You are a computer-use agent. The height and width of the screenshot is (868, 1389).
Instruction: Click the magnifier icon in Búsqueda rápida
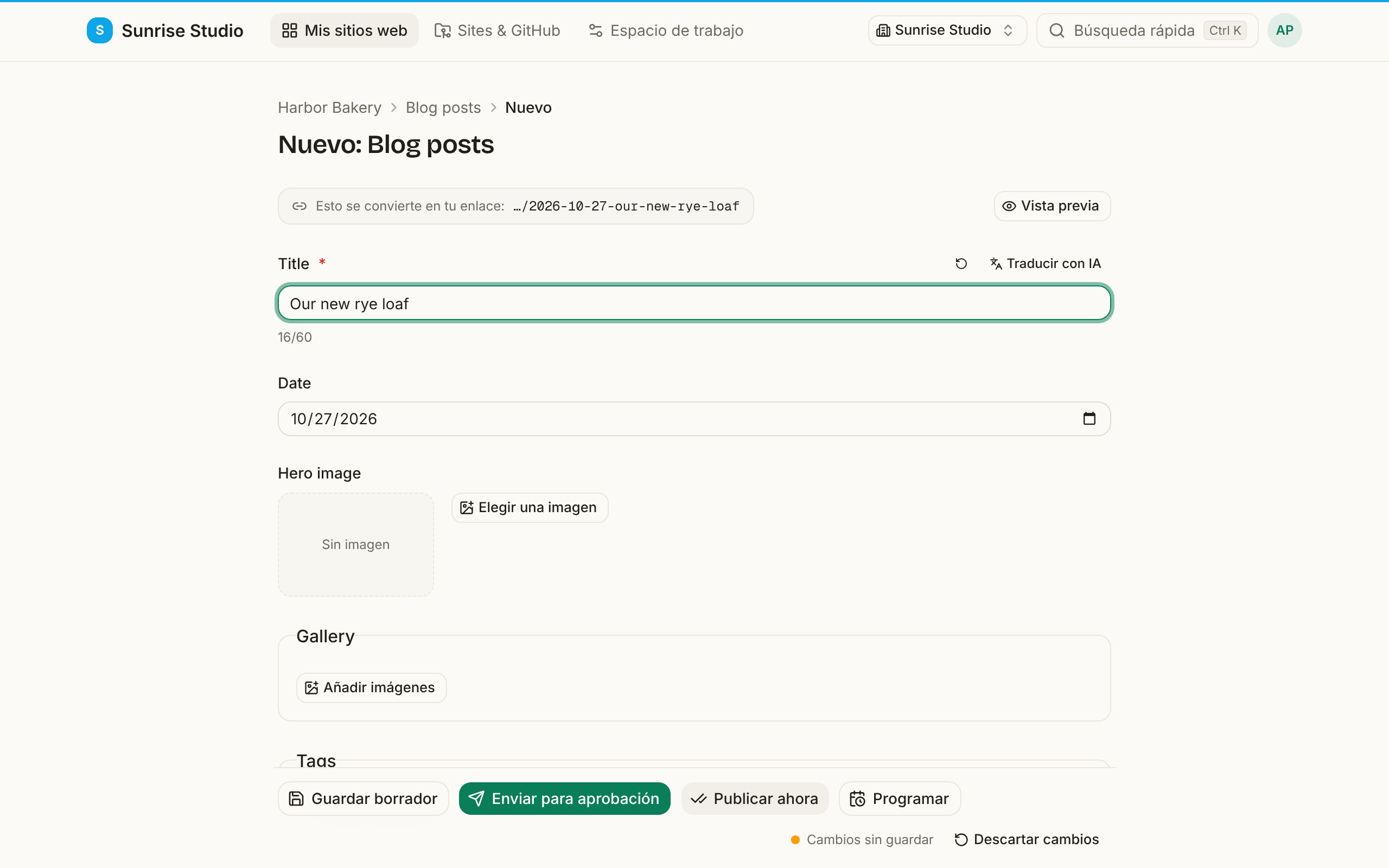(x=1057, y=30)
